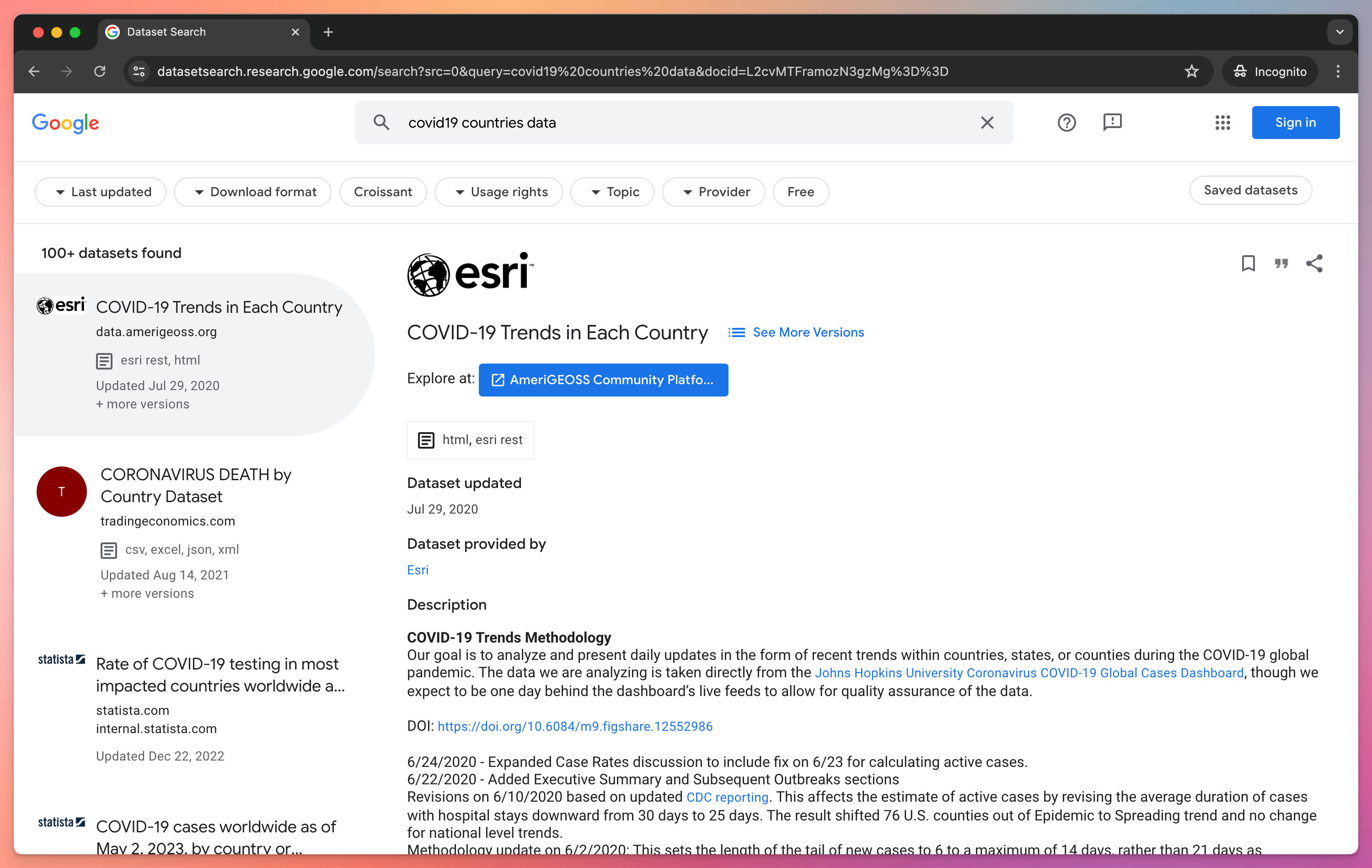The width and height of the screenshot is (1372, 868).
Task: Click 'csv, excel, json, xml' formats text
Action: (182, 549)
